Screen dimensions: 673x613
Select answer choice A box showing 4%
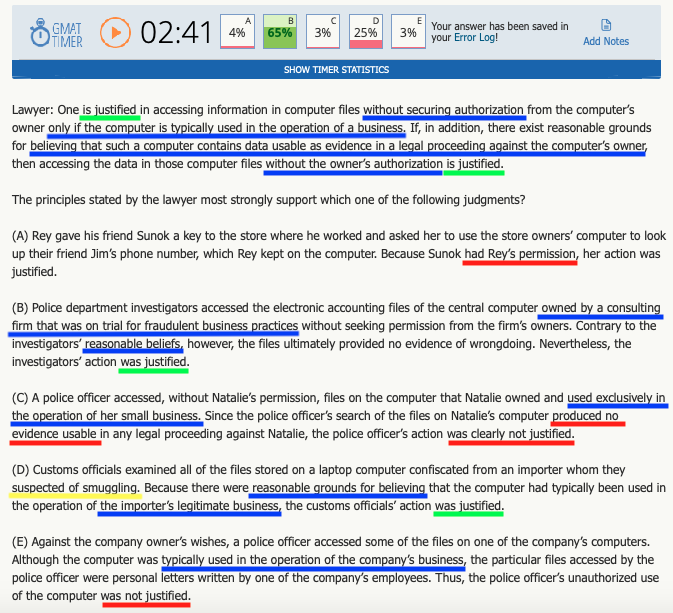[237, 32]
